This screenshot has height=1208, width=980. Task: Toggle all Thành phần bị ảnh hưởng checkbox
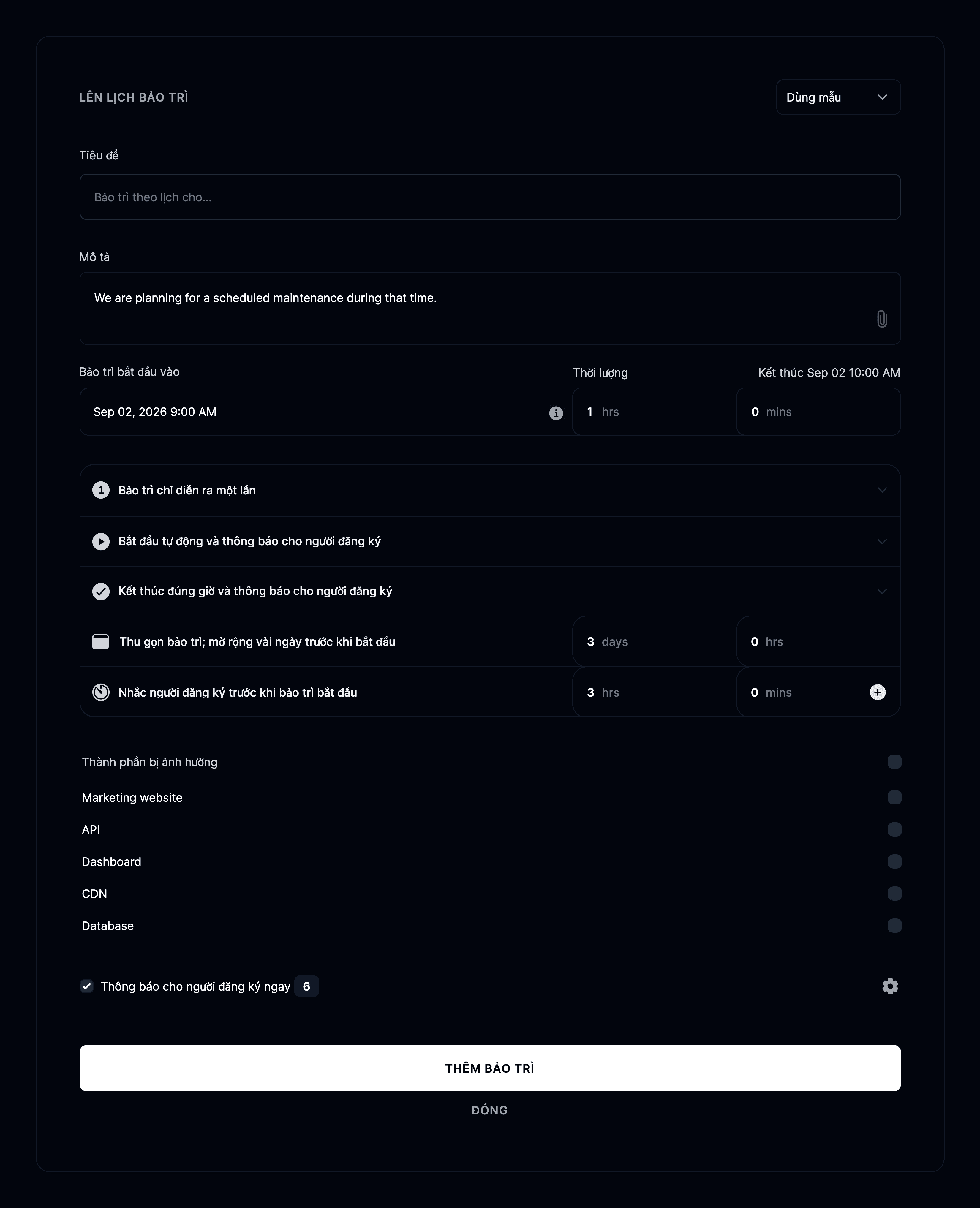click(x=894, y=761)
